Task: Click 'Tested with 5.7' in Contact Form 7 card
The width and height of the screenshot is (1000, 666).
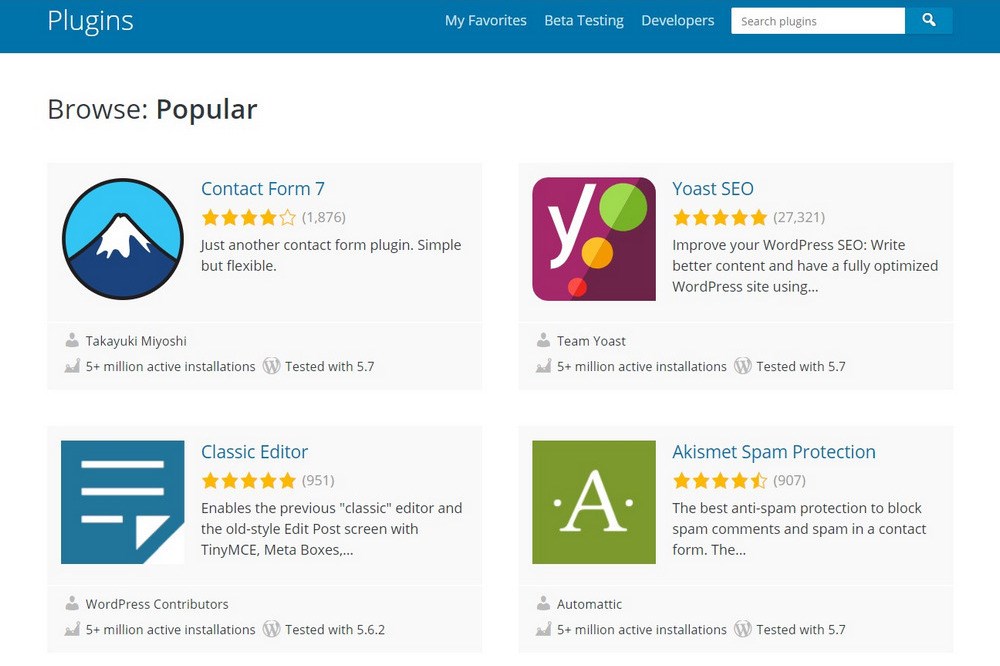Action: click(330, 367)
